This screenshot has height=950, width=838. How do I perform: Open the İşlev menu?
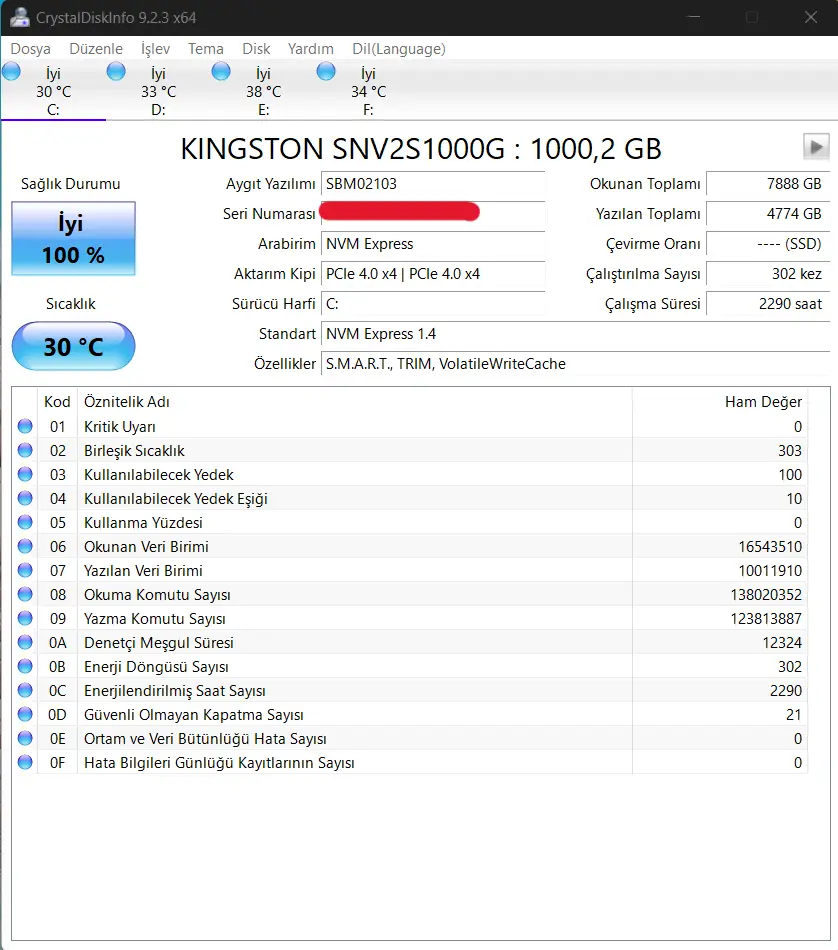155,48
